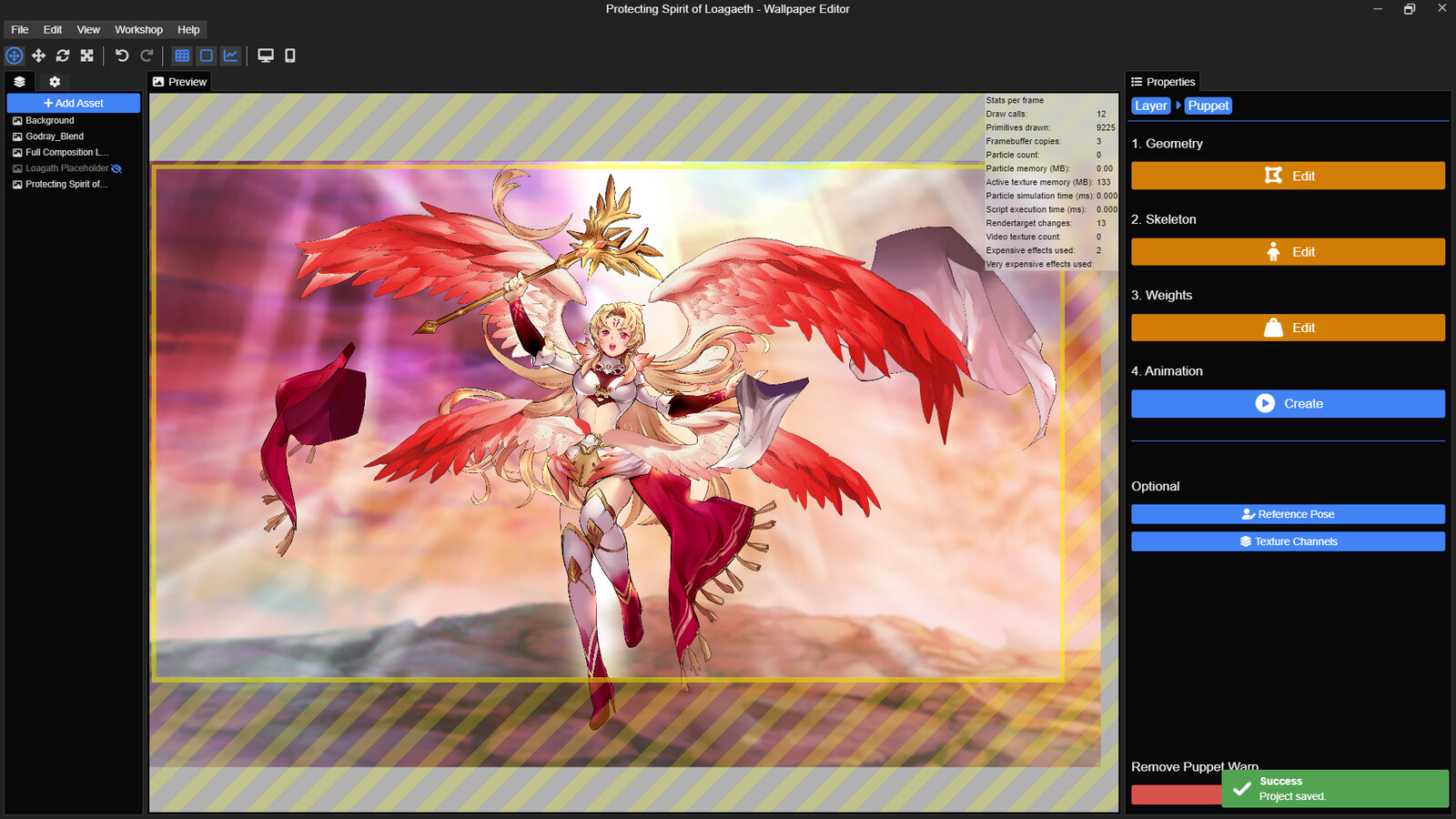Click the Puppet breadcrumb
1456x819 pixels.
tap(1208, 106)
